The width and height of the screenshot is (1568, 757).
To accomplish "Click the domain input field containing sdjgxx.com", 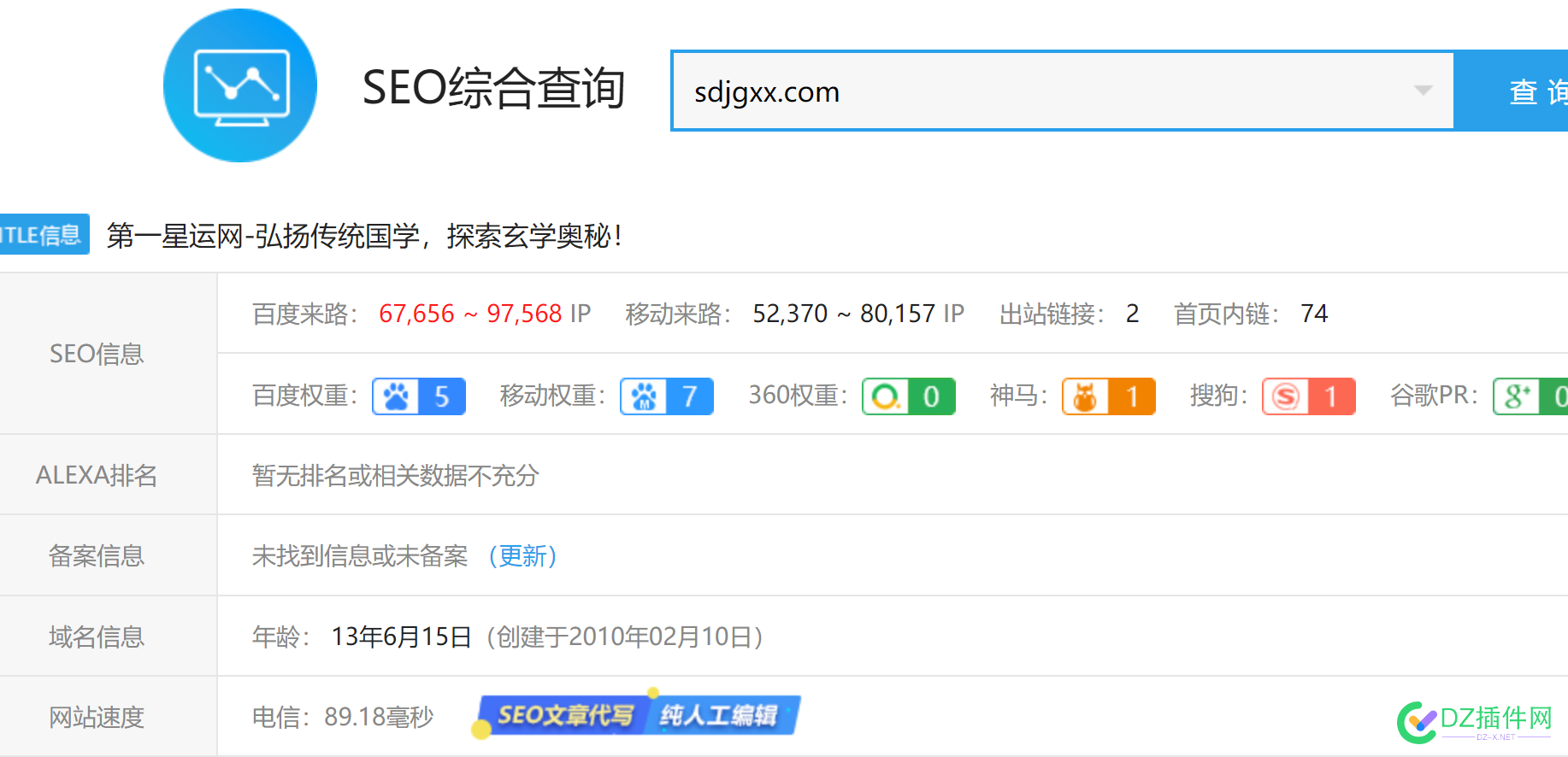I will pyautogui.click(x=1063, y=91).
